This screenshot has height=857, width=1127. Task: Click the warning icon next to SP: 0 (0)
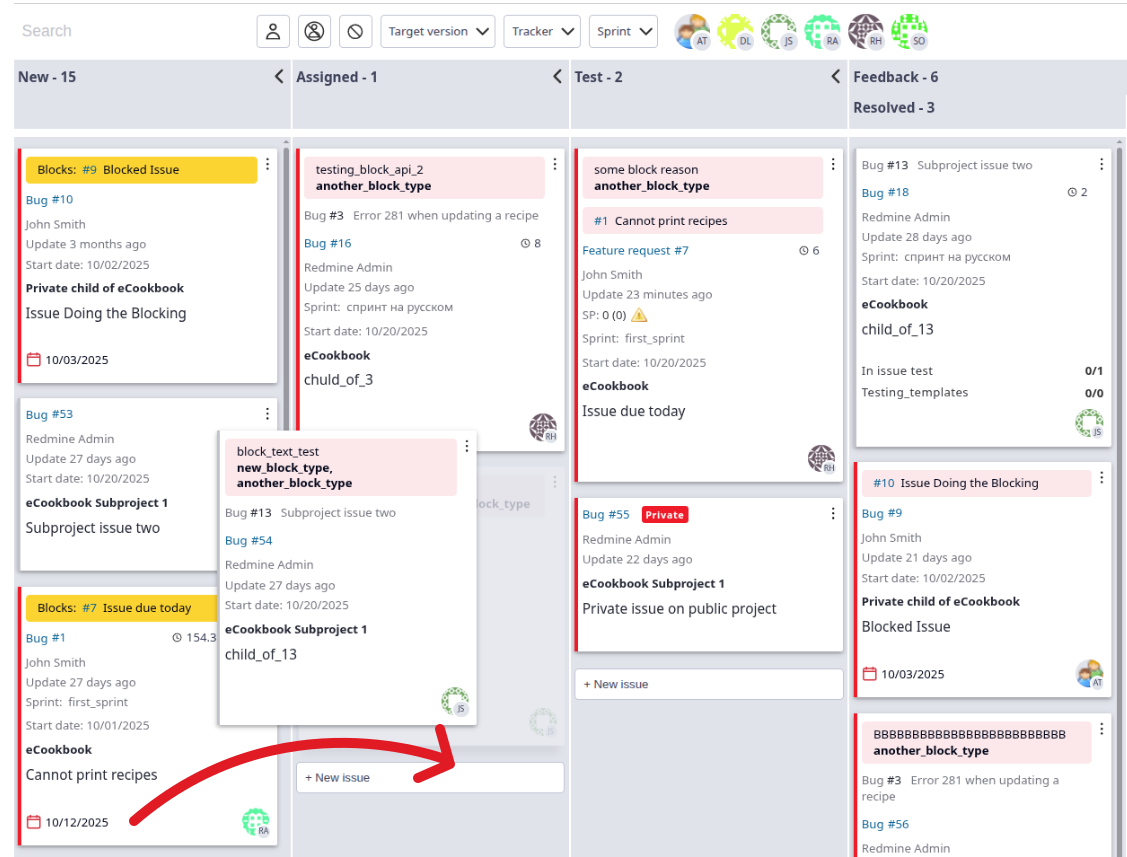pos(639,315)
